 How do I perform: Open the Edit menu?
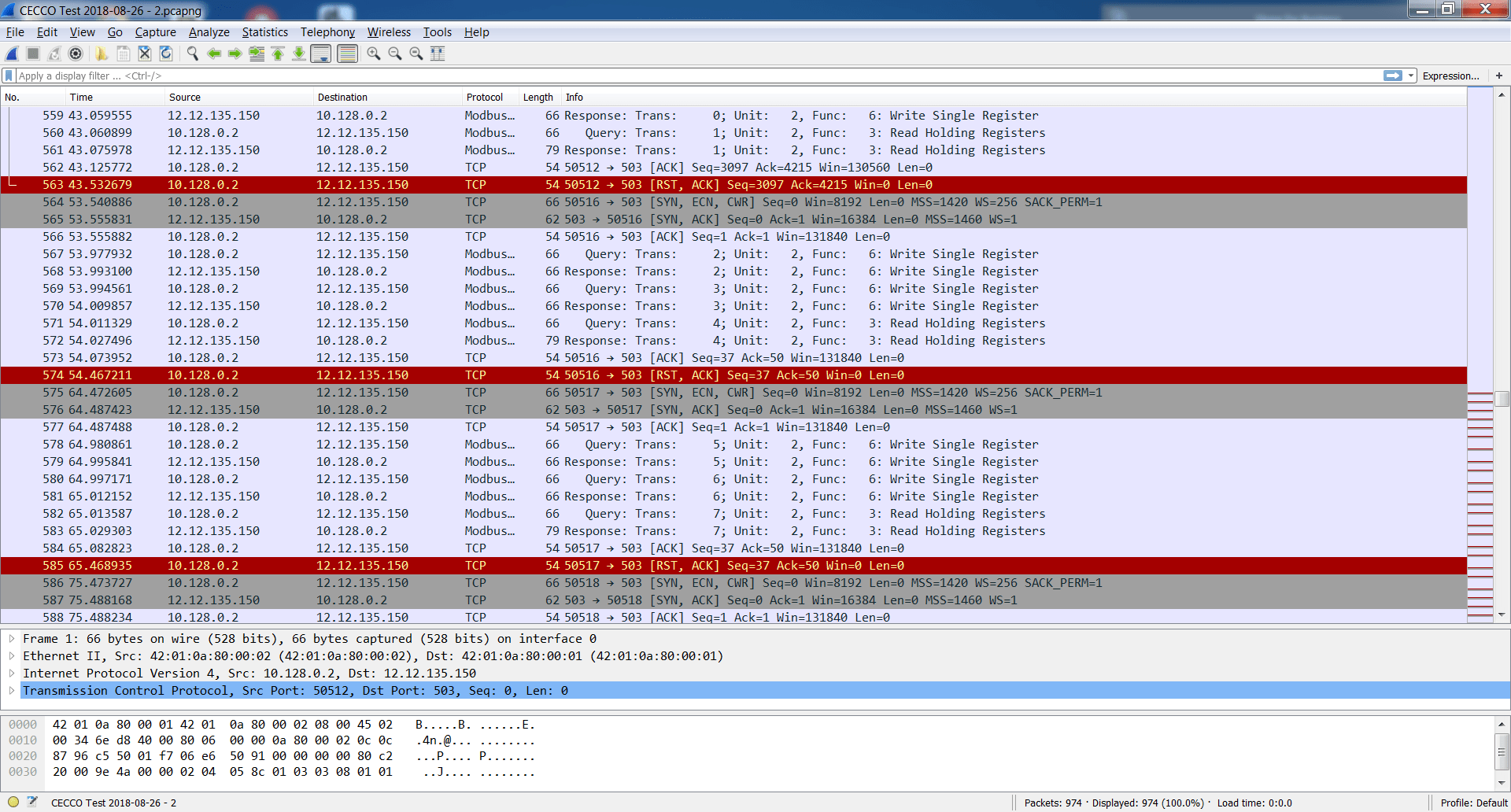pos(47,32)
